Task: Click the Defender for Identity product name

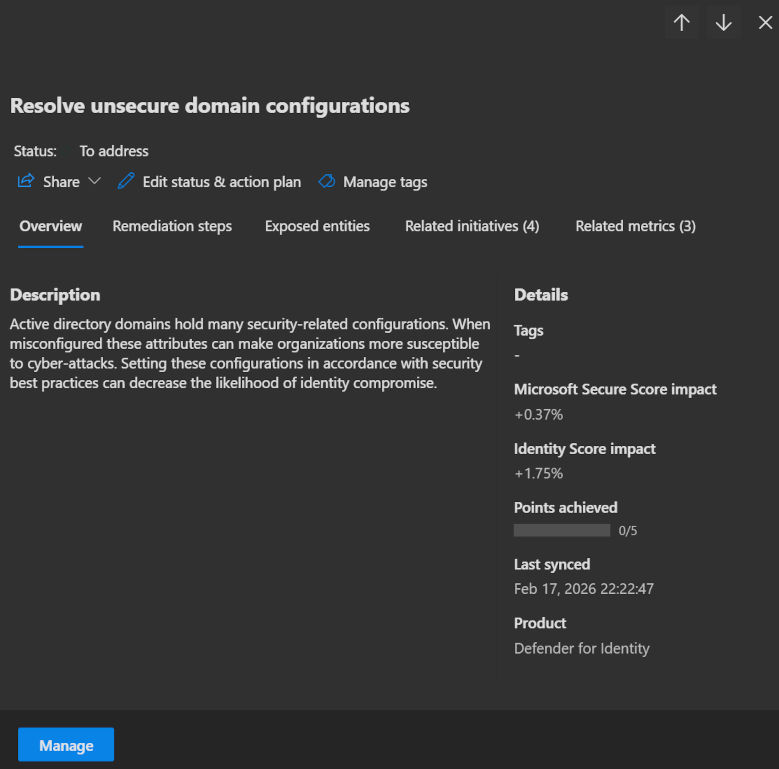Action: pyautogui.click(x=581, y=648)
